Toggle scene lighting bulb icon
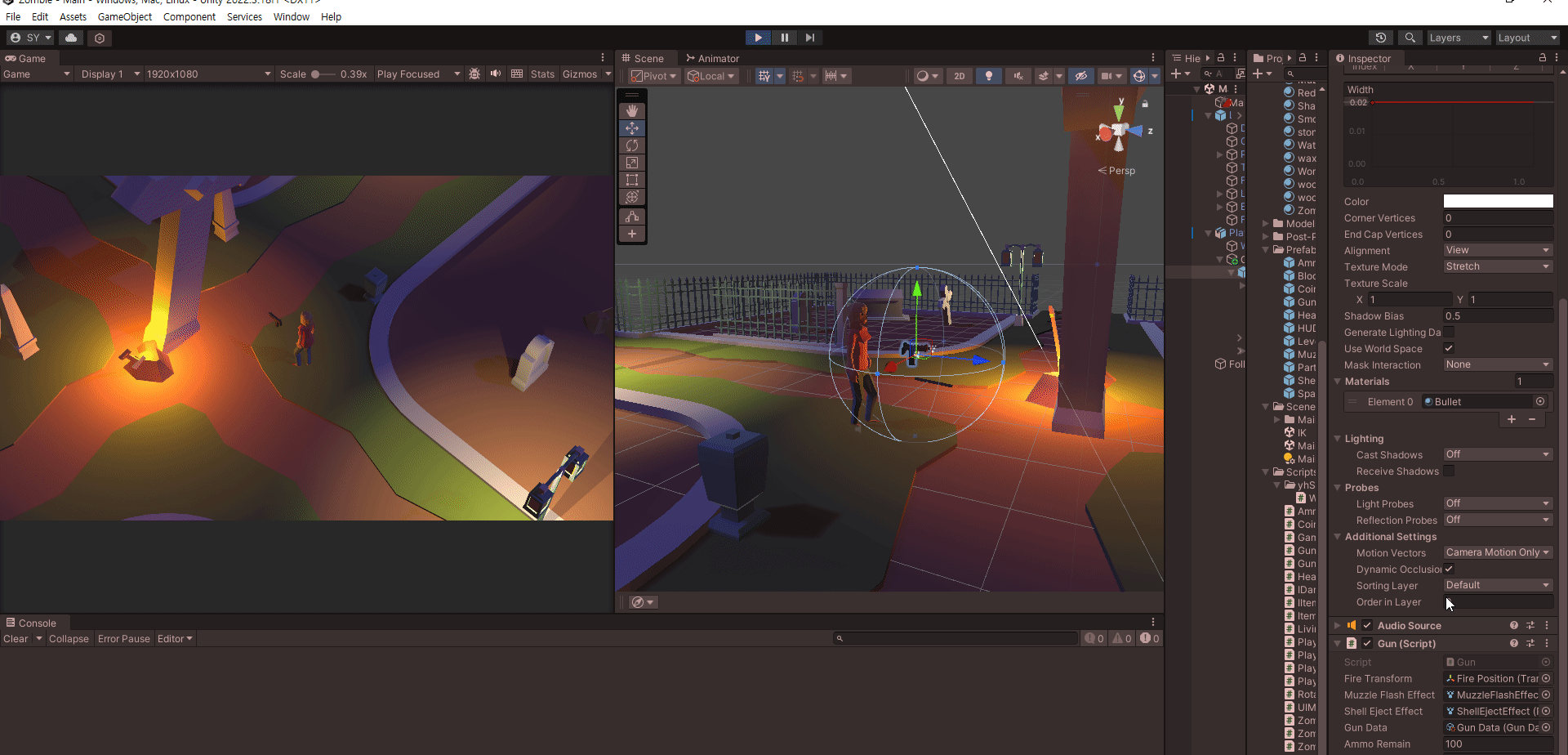This screenshot has width=1568, height=755. point(989,76)
